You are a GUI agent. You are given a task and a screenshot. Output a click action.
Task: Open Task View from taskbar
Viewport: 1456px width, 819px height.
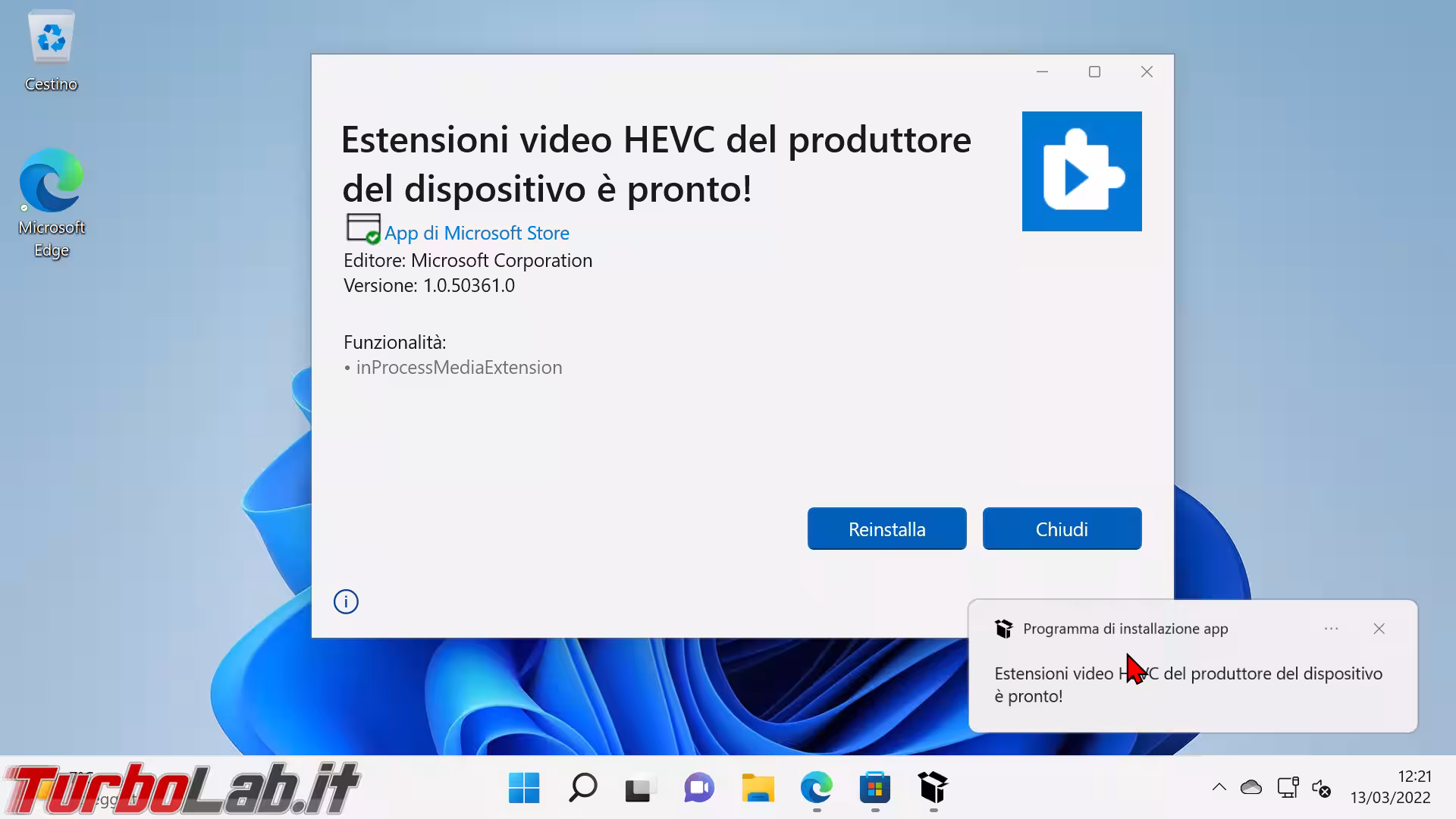coord(641,788)
